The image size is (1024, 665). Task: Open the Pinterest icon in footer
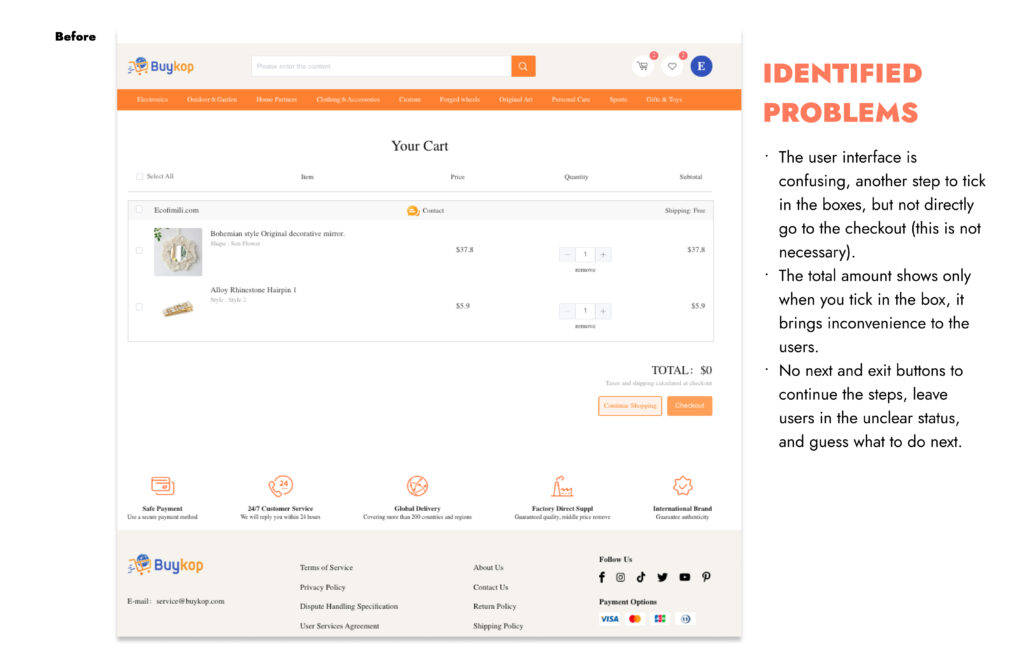(x=706, y=577)
